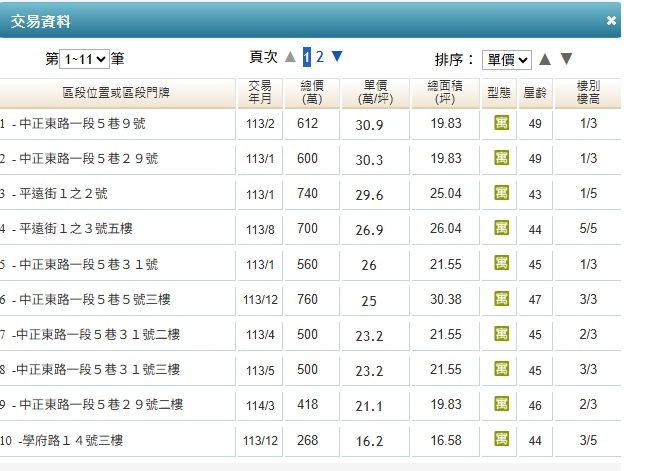This screenshot has height=471, width=646.
Task: Click the 單價(萬/坪) column header
Action: (375, 93)
